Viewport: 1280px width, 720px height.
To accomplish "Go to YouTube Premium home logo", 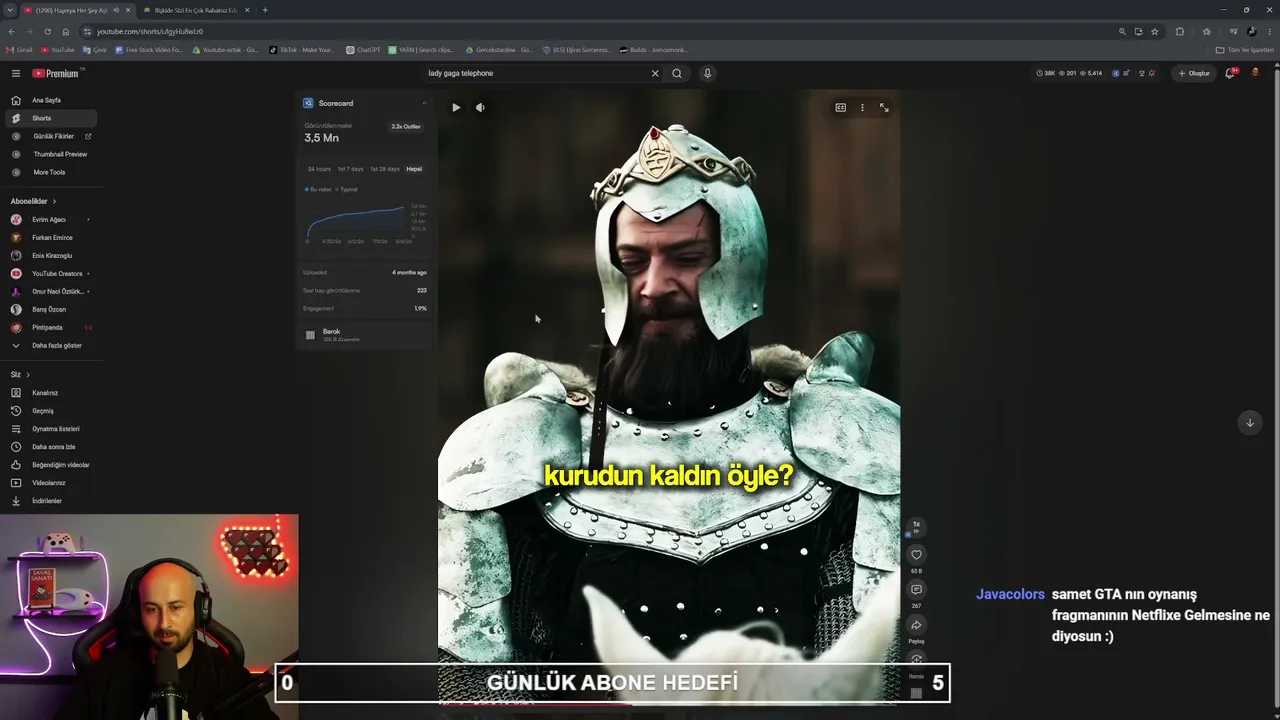I will (56, 73).
